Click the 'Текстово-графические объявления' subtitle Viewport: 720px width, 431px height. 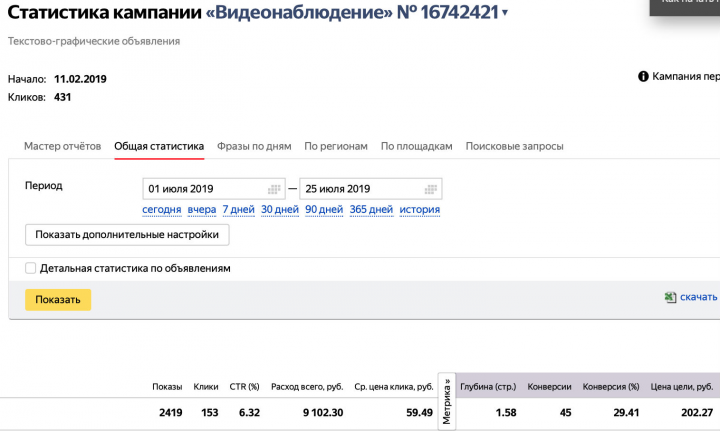pos(94,41)
